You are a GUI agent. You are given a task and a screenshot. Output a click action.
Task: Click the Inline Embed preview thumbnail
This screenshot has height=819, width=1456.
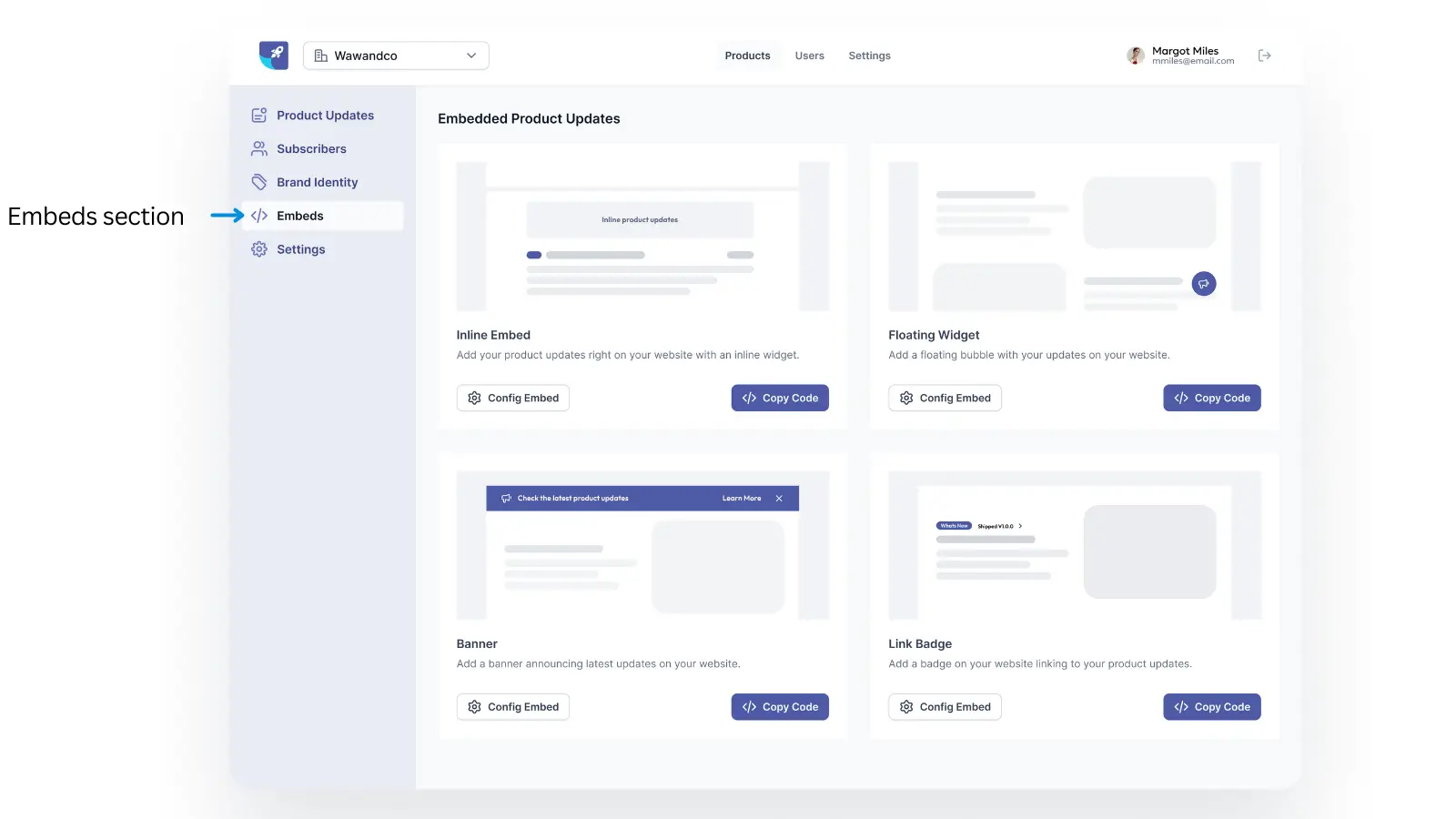point(642,237)
